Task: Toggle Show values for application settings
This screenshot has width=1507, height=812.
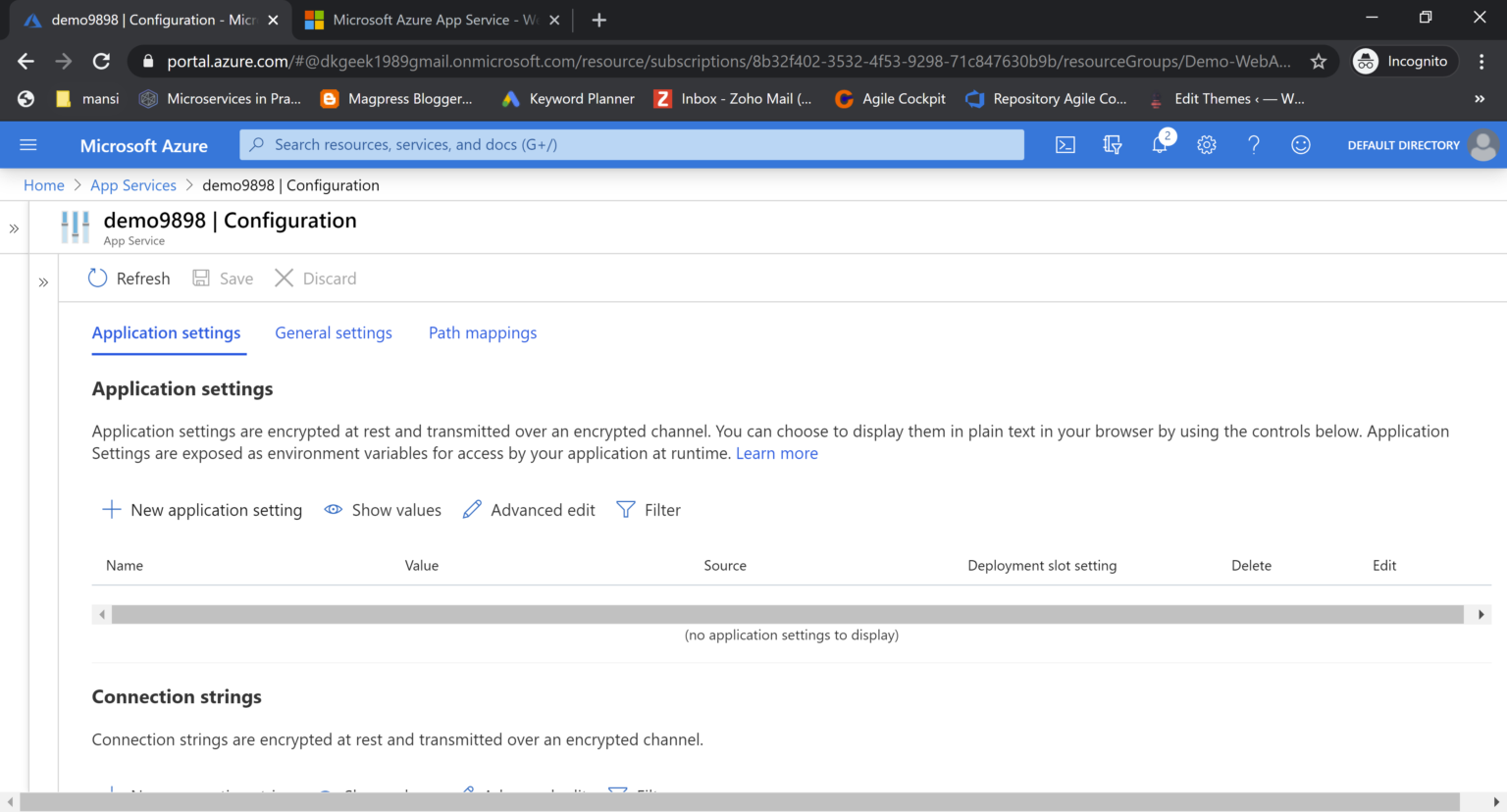Action: click(x=383, y=510)
